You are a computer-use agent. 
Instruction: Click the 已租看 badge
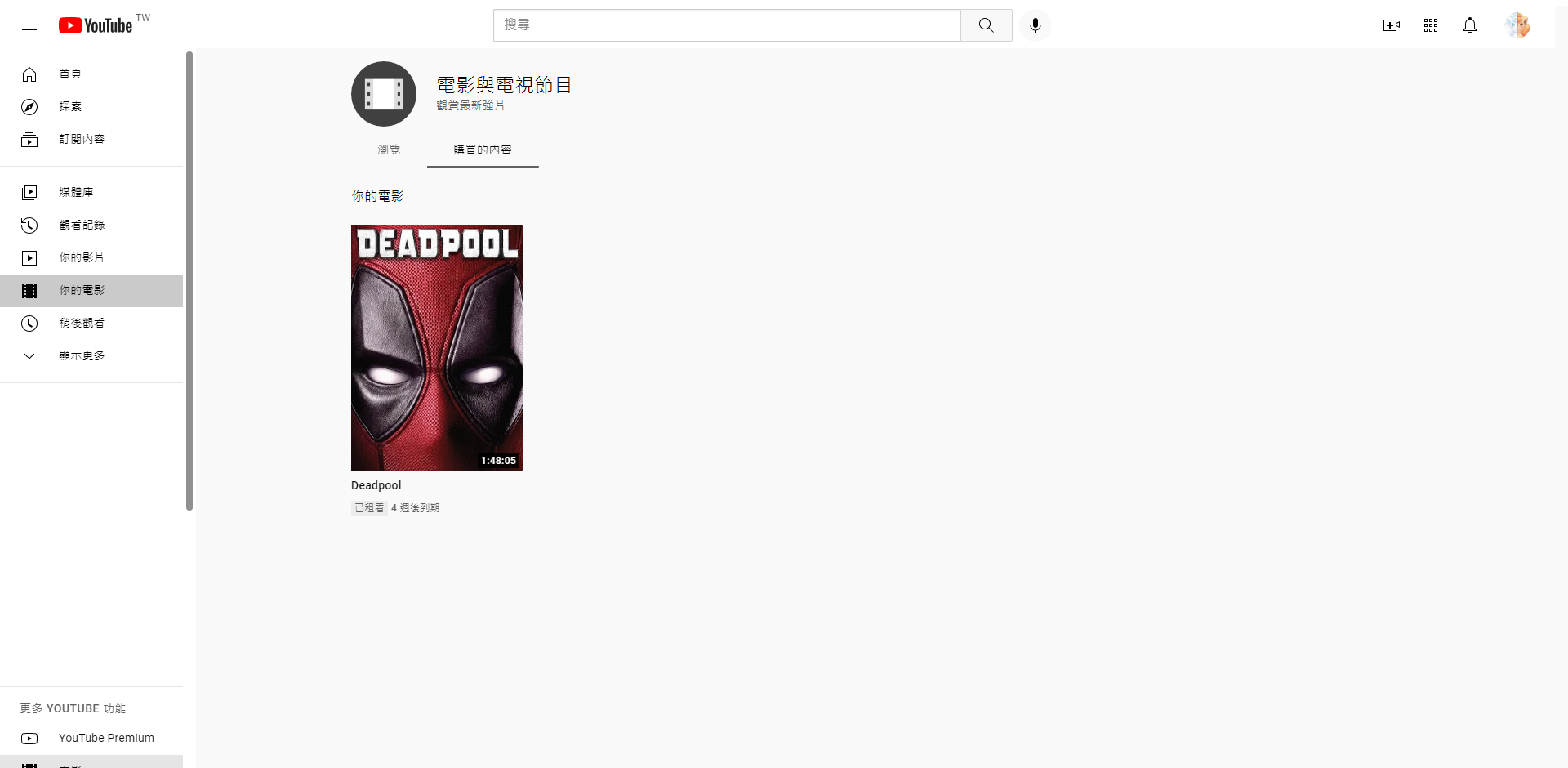pyautogui.click(x=369, y=508)
